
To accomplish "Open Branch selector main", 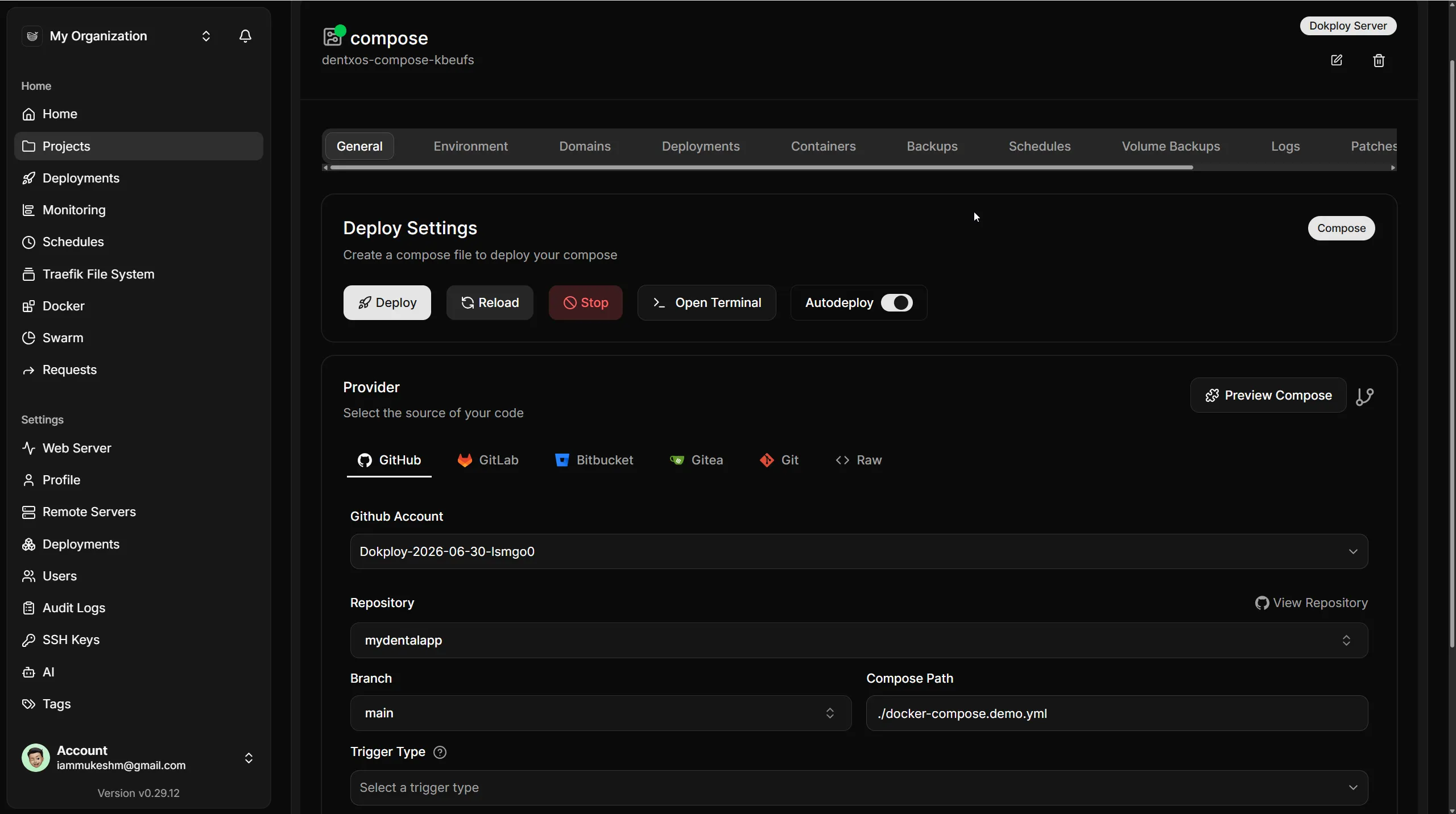I will [601, 713].
